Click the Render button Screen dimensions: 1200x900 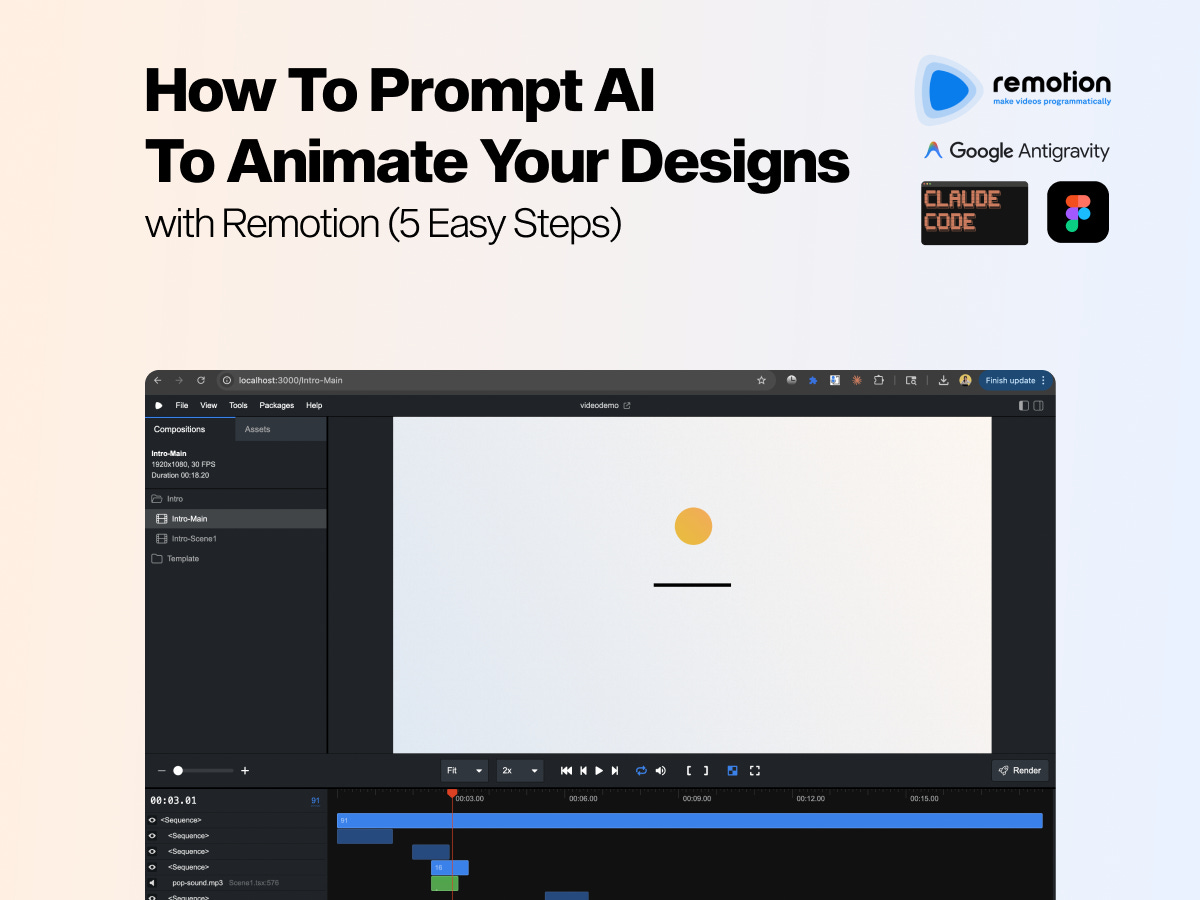click(1020, 770)
